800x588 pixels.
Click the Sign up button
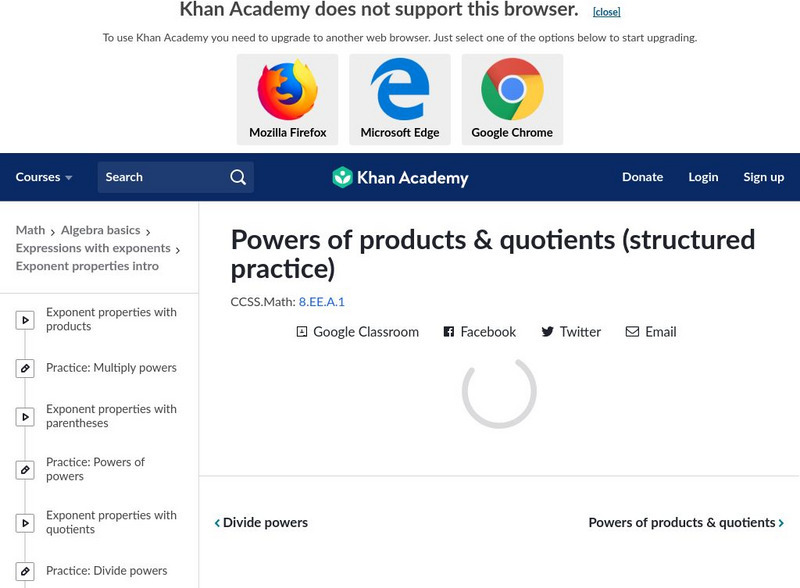pos(763,177)
